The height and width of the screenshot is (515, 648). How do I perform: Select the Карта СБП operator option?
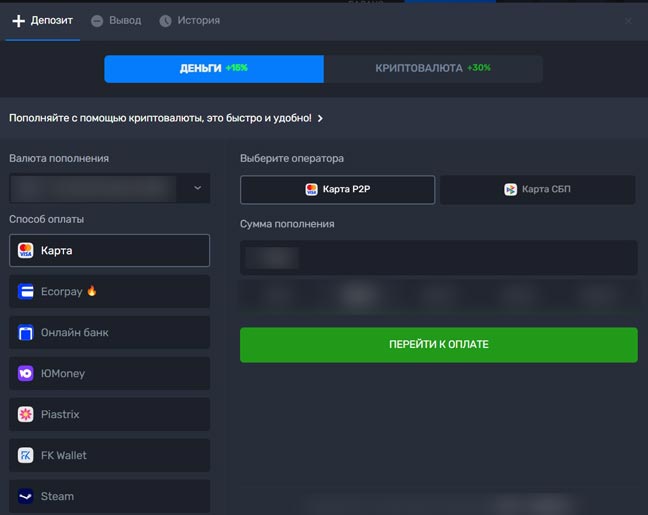(x=537, y=189)
